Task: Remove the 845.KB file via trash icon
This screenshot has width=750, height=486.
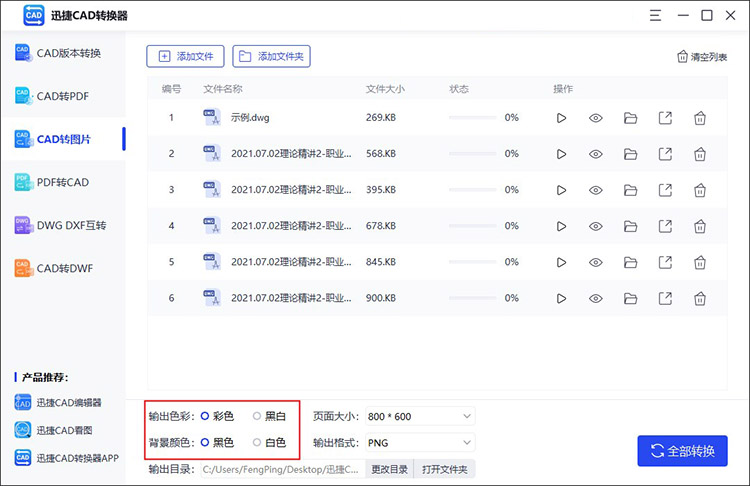Action: [700, 262]
